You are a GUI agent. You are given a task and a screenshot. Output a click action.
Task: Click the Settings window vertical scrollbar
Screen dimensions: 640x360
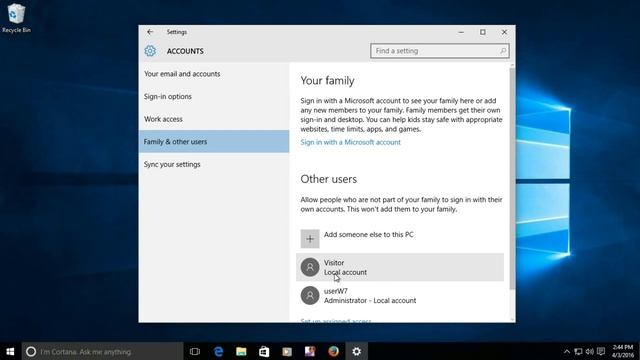click(x=512, y=180)
